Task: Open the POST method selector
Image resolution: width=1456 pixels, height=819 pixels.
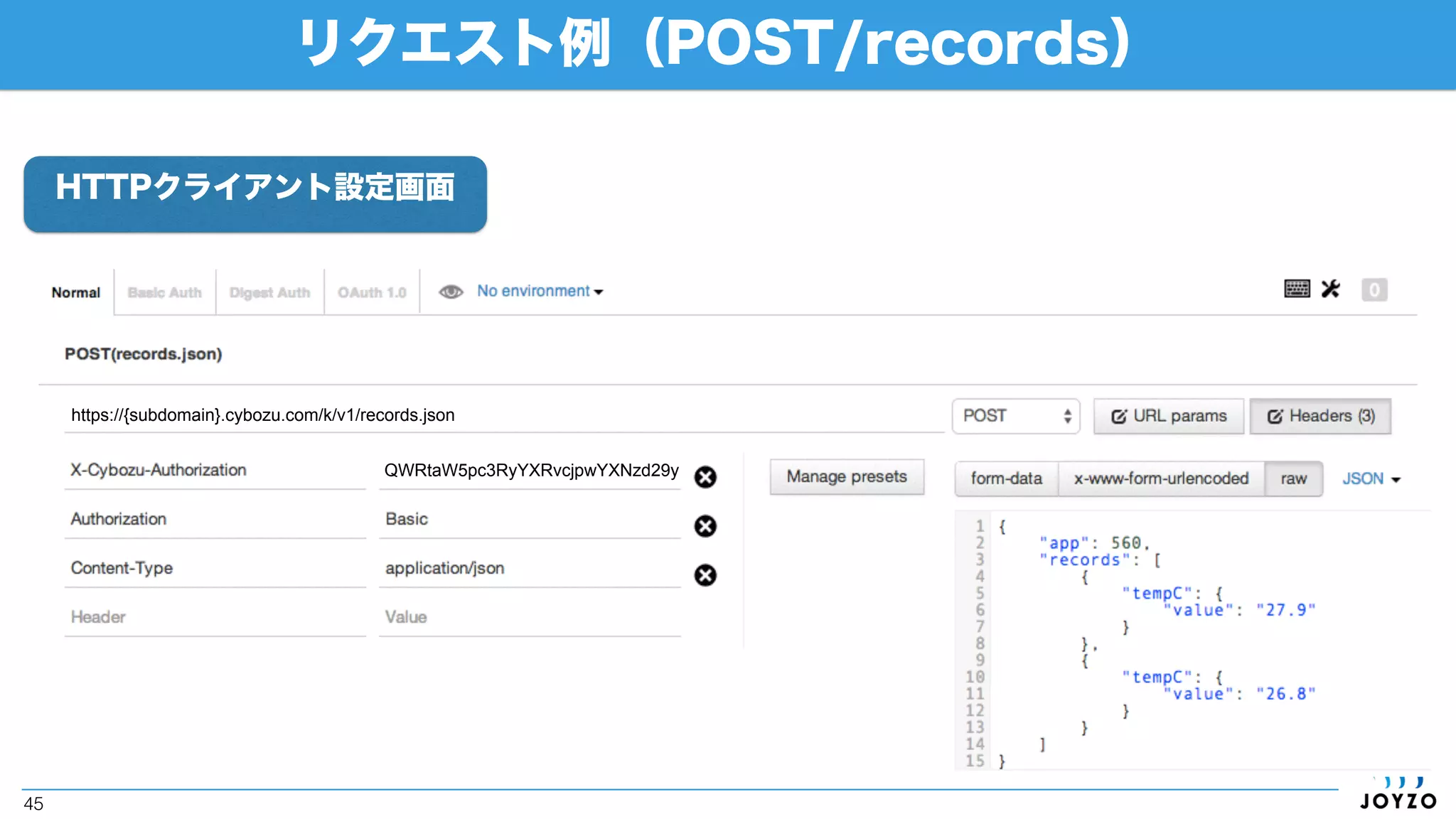Action: pyautogui.click(x=1016, y=416)
